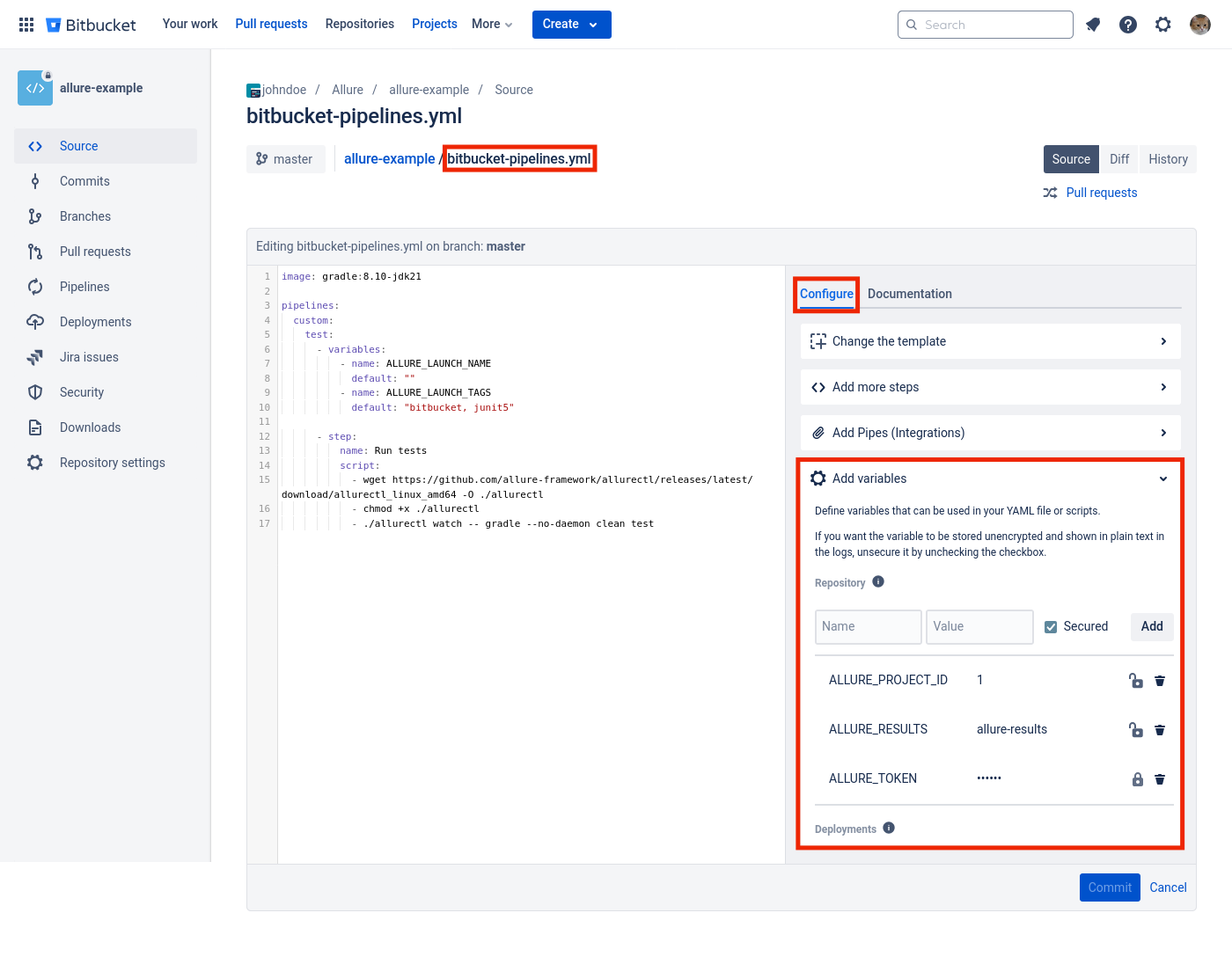Delete the ALLURE_TOKEN variable with trash icon
This screenshot has height=964, width=1232.
coord(1159,779)
